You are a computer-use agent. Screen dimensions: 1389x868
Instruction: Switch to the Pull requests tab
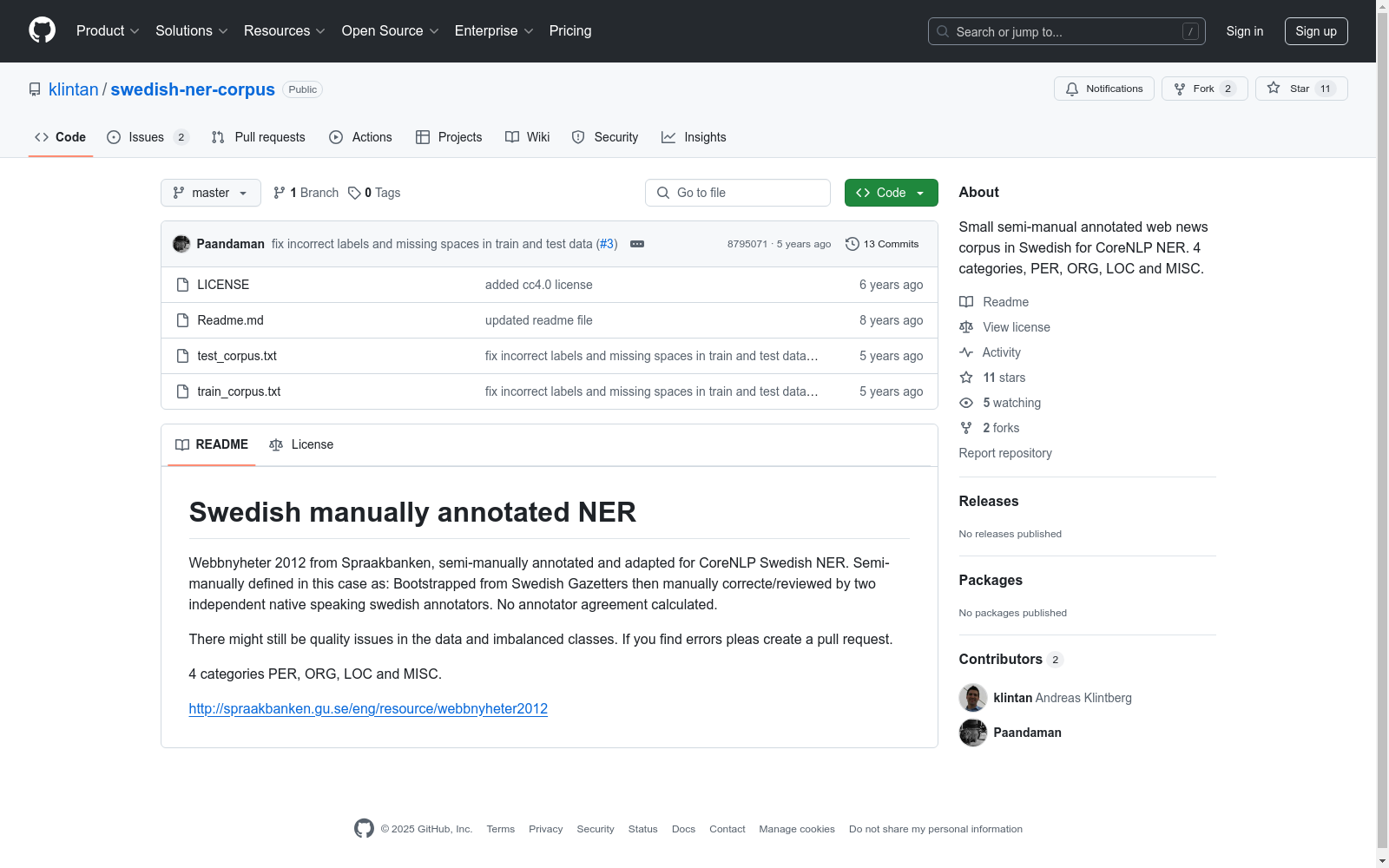(259, 137)
